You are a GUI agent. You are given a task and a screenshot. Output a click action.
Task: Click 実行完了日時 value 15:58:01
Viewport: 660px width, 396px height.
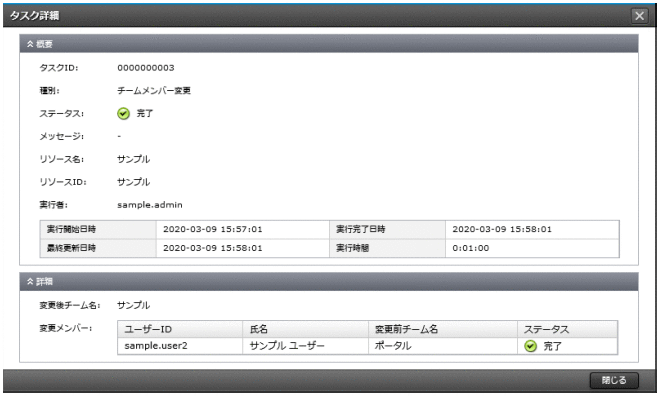(502, 229)
